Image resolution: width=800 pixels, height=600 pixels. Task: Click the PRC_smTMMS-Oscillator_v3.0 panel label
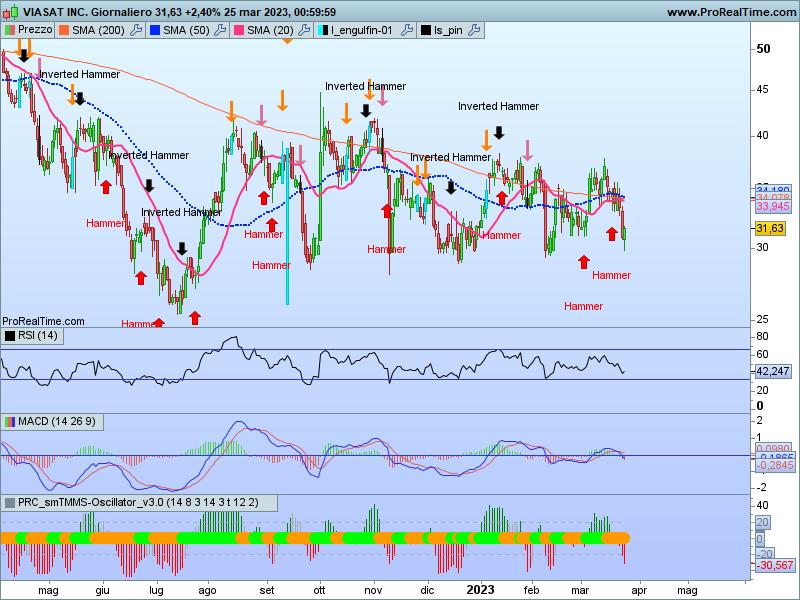(x=138, y=503)
